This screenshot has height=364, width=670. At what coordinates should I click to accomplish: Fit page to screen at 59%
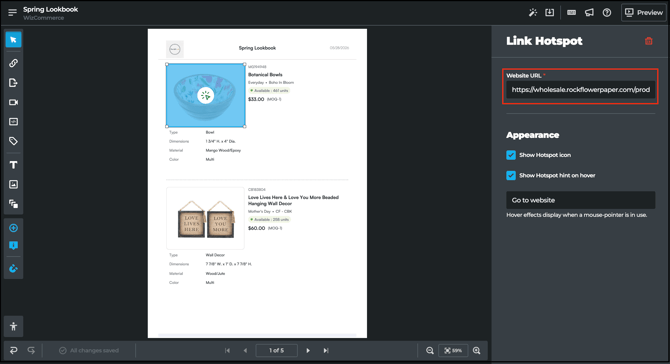click(x=453, y=350)
